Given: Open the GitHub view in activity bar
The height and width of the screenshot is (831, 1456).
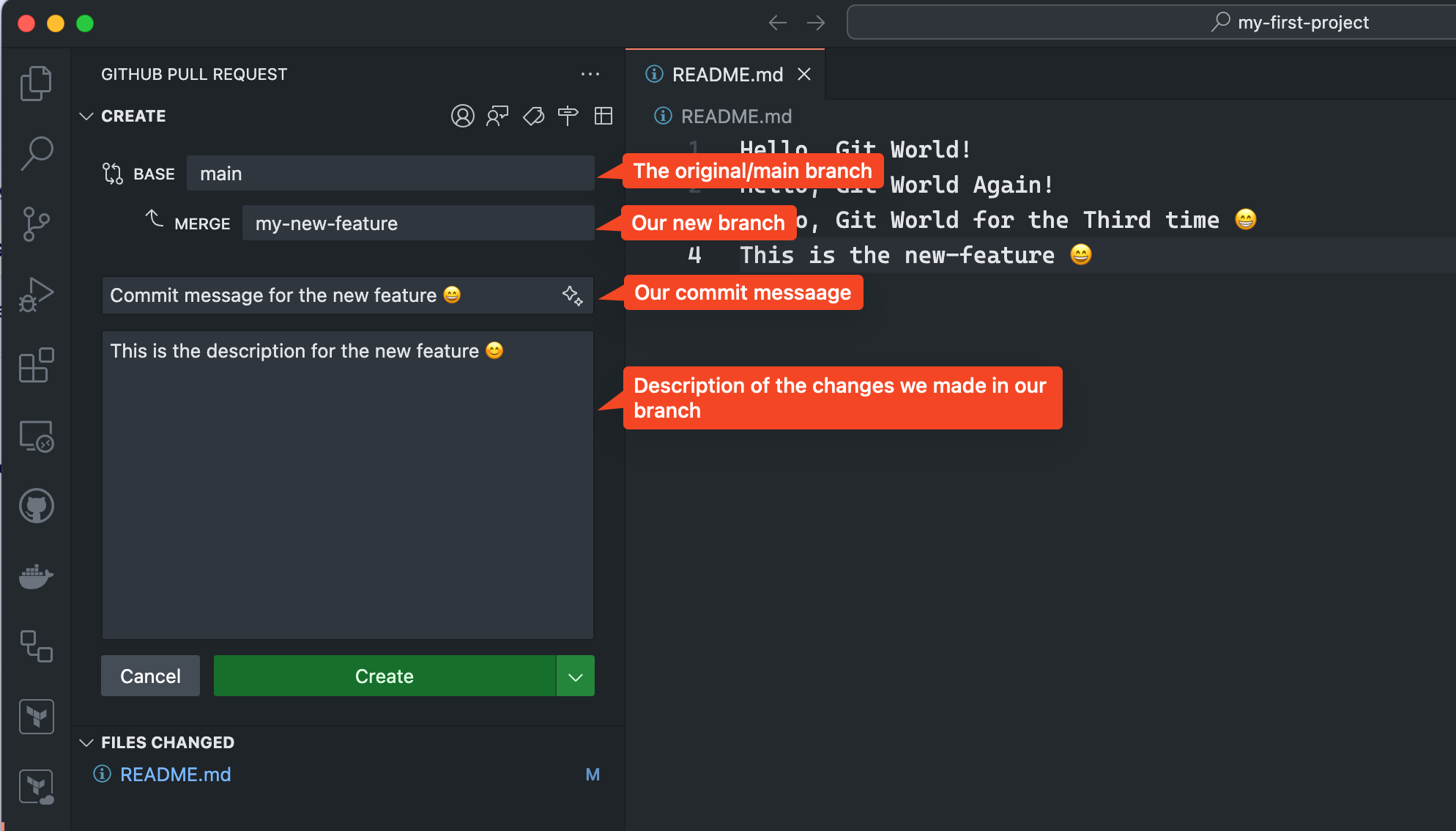Looking at the screenshot, I should (36, 506).
